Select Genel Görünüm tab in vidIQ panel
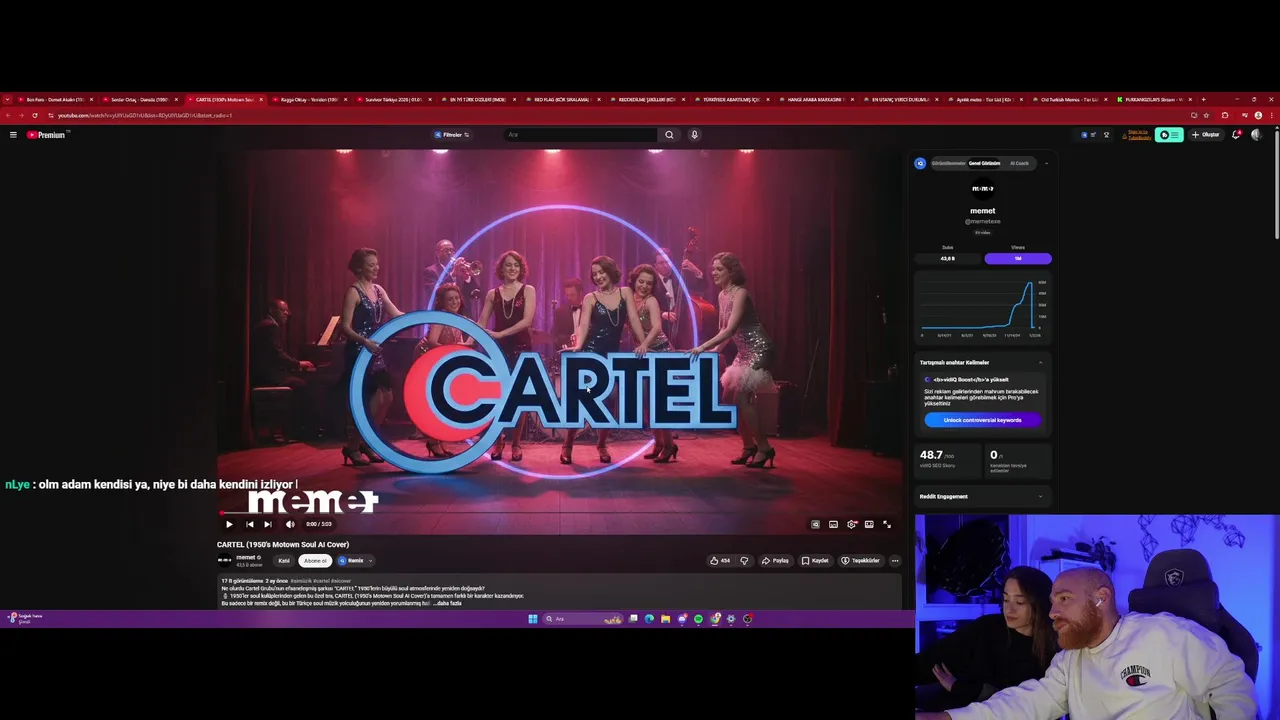Image resolution: width=1280 pixels, height=720 pixels. [x=984, y=163]
